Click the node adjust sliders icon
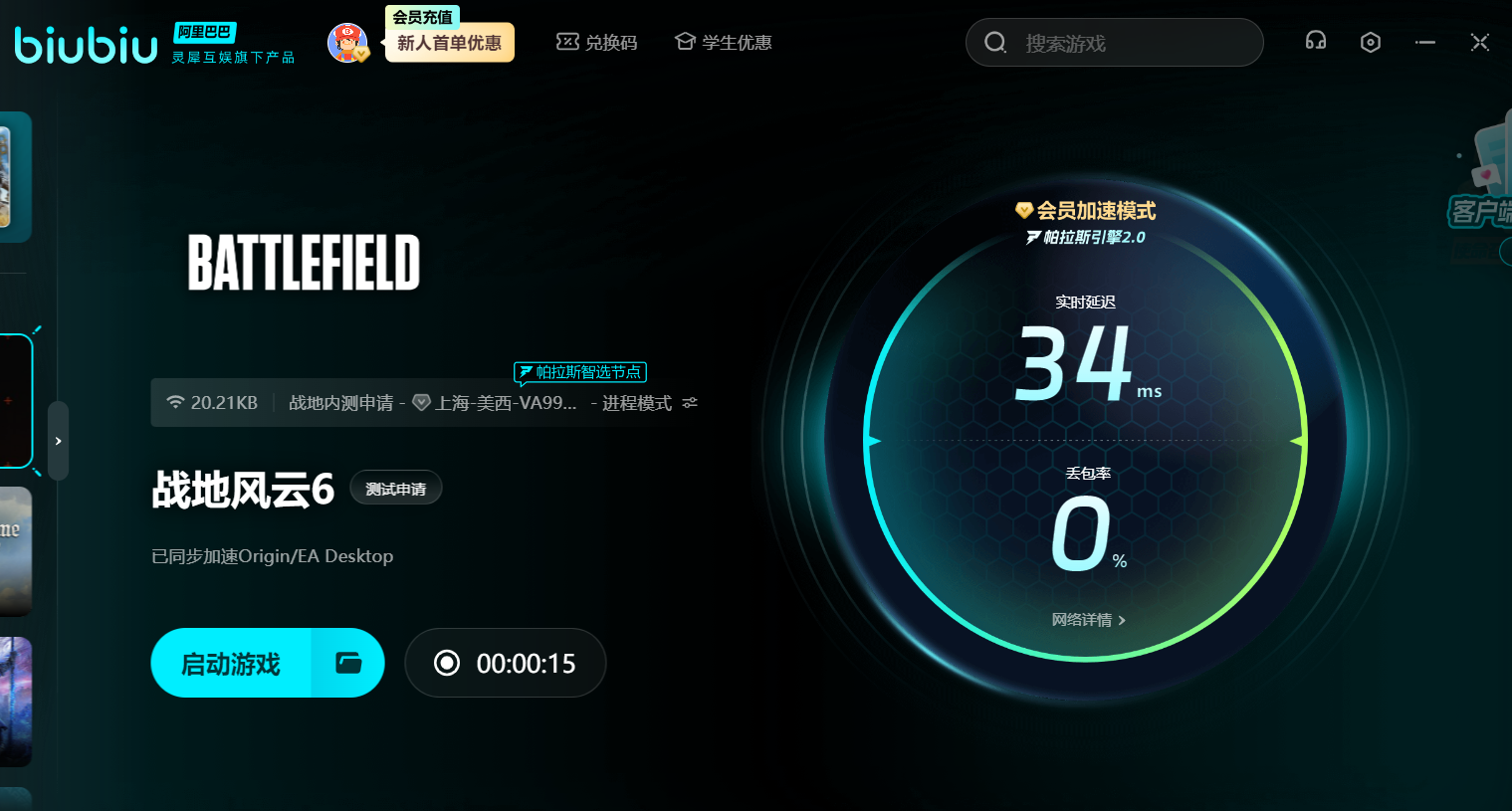The width and height of the screenshot is (1512, 811). 690,403
